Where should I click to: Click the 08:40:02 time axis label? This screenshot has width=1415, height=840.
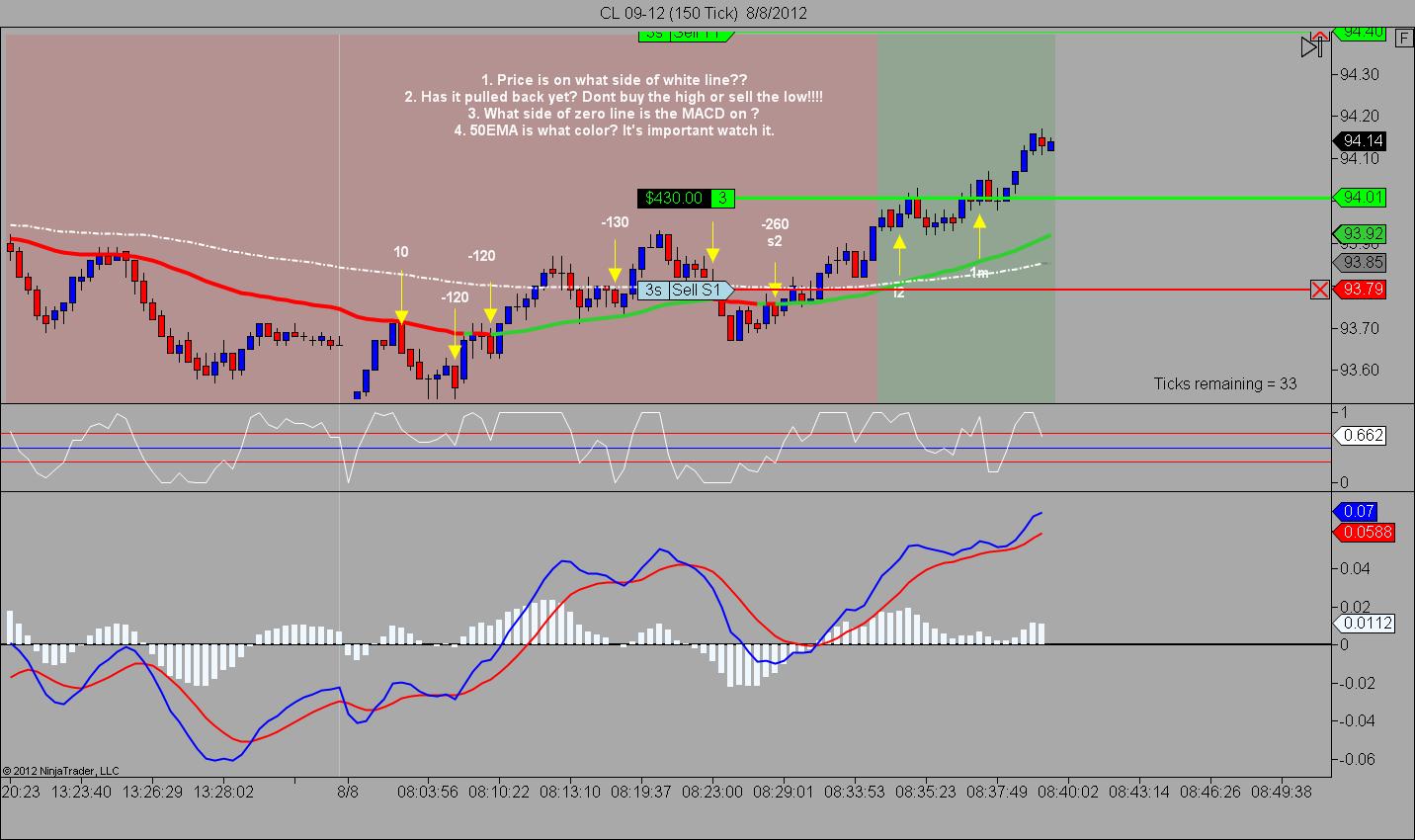click(1068, 792)
